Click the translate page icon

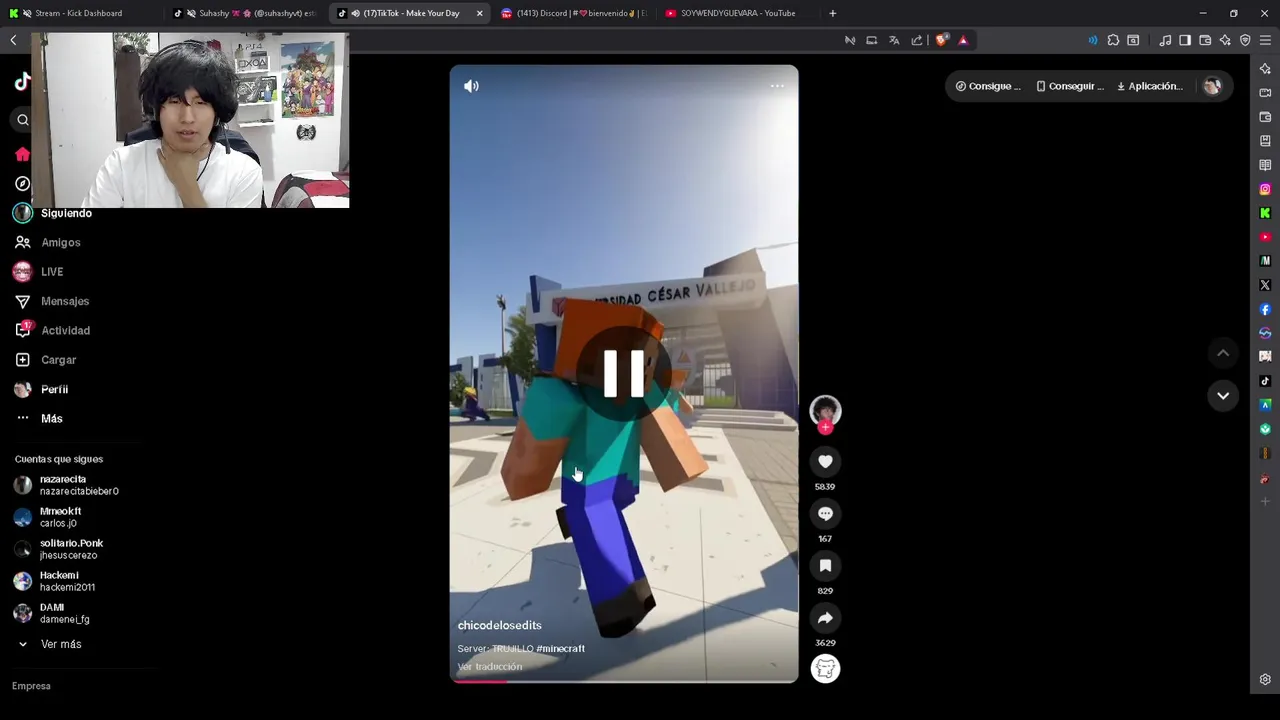click(894, 40)
